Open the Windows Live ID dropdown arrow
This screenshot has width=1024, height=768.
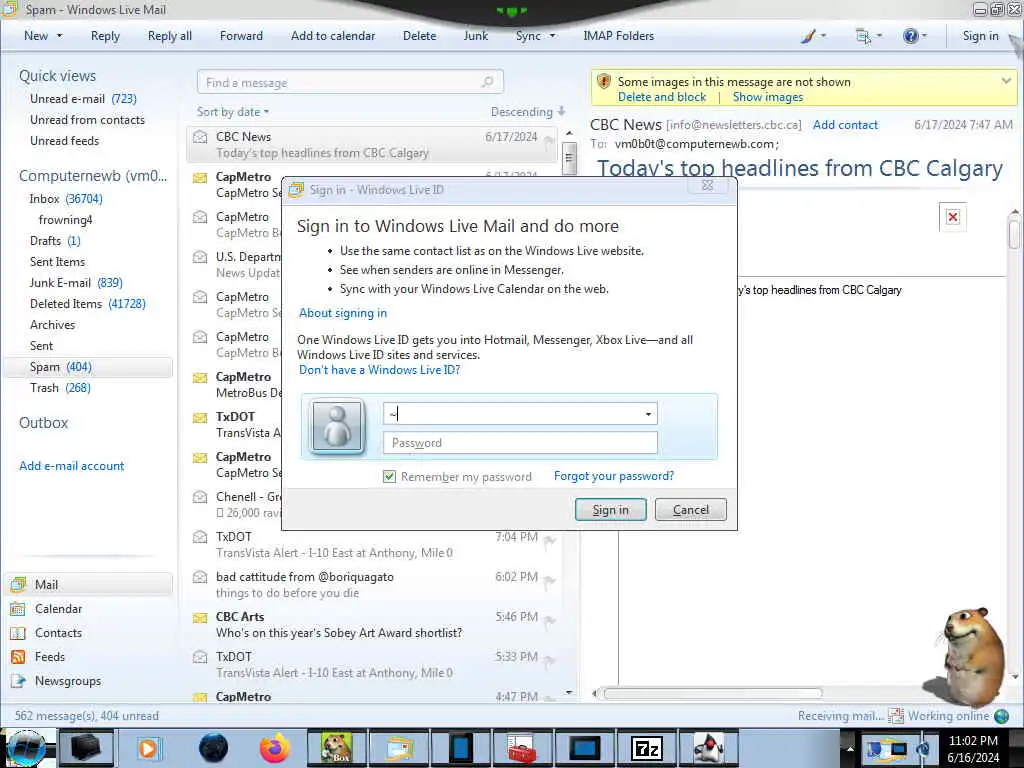coord(648,414)
